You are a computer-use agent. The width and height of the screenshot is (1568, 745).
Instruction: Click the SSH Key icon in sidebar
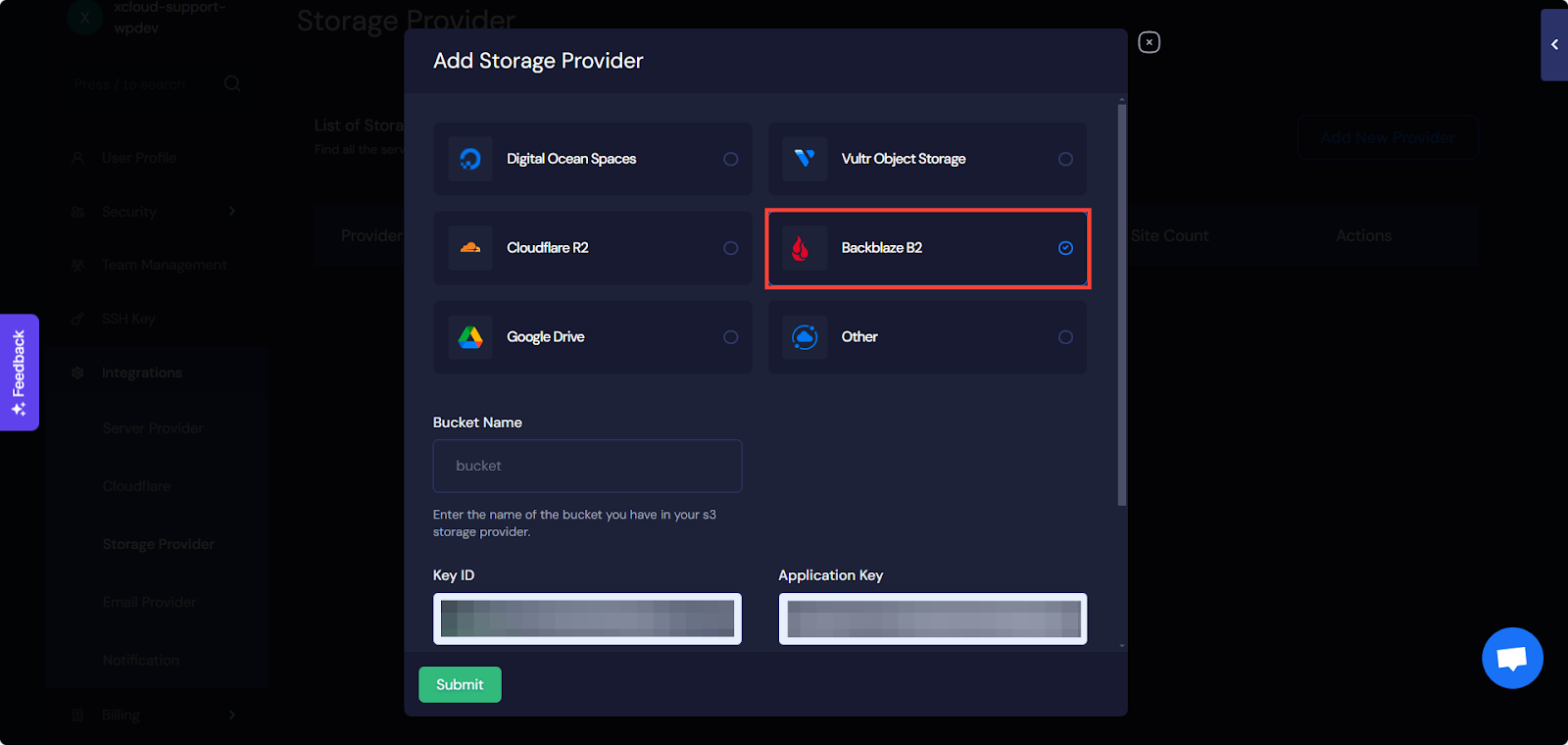click(x=77, y=319)
